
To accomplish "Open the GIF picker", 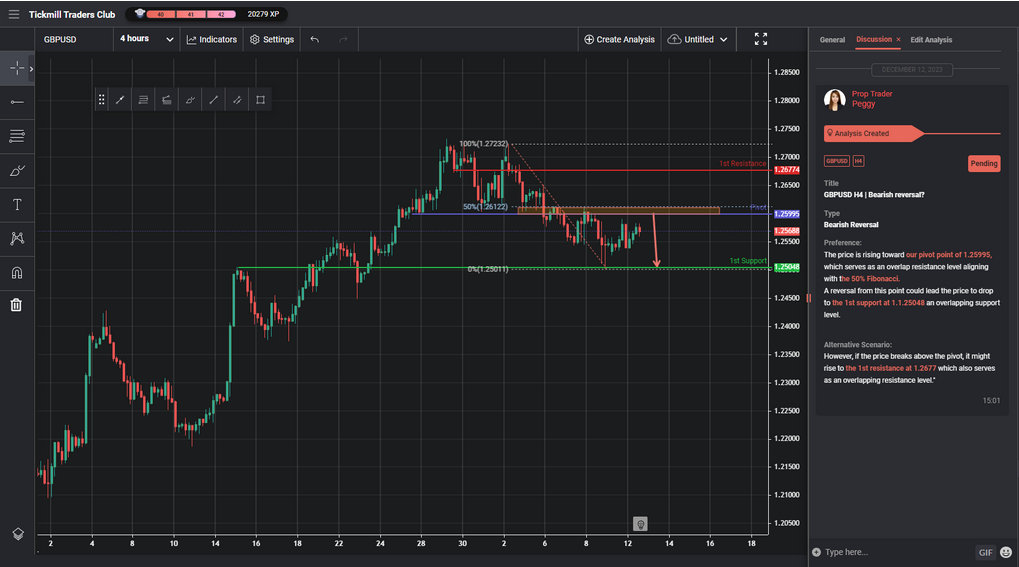I will tap(985, 552).
